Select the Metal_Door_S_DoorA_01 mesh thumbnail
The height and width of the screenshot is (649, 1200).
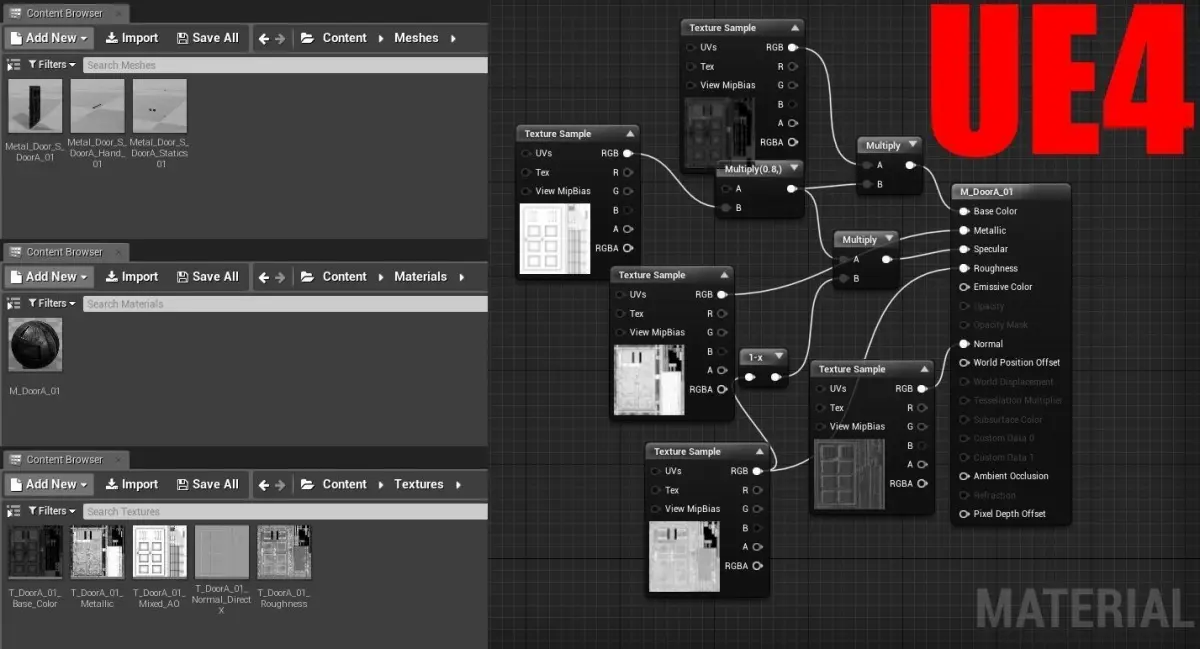[35, 106]
